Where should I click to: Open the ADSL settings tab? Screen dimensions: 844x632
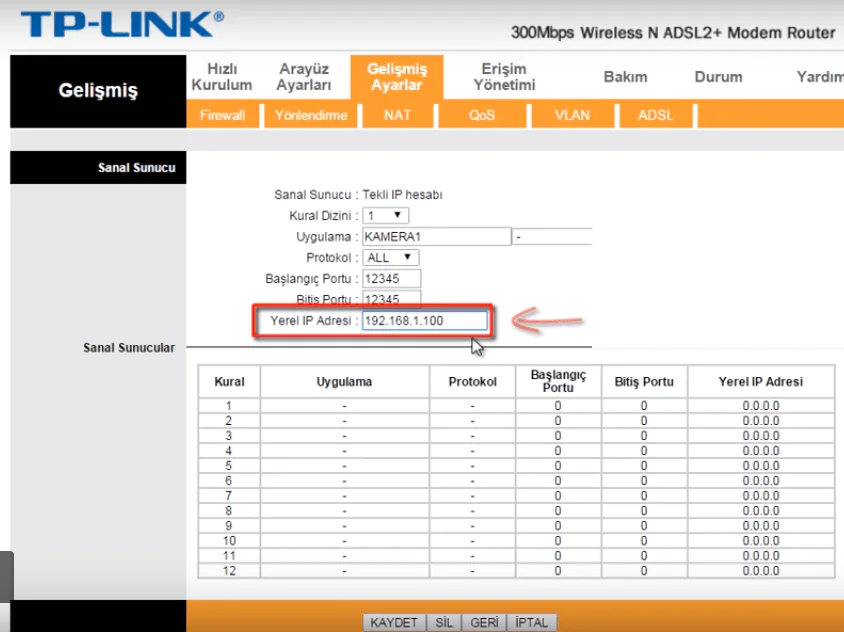[655, 115]
